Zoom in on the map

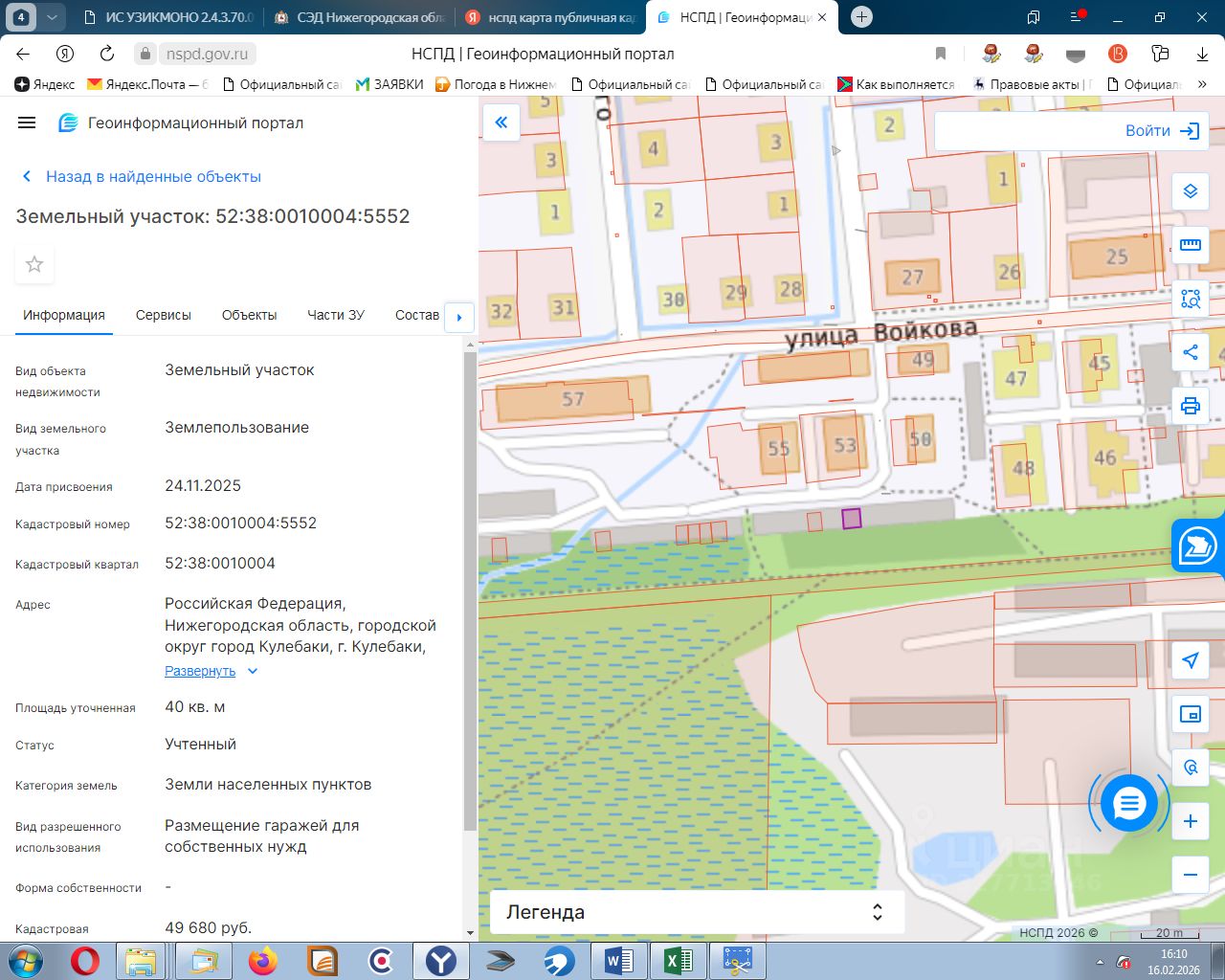click(x=1190, y=821)
